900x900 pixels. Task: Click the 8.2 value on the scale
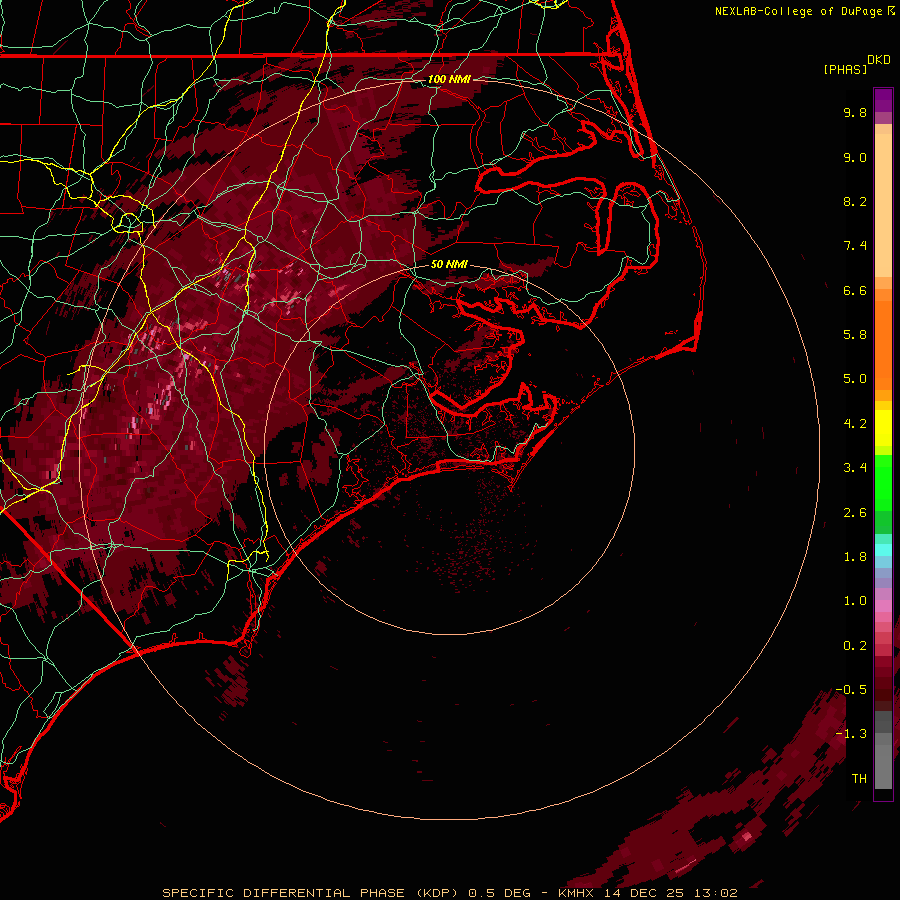point(855,201)
